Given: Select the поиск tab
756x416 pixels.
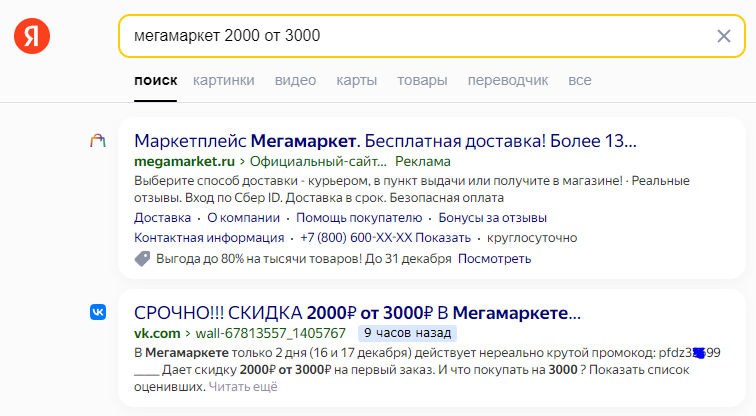Looking at the screenshot, I should point(156,81).
